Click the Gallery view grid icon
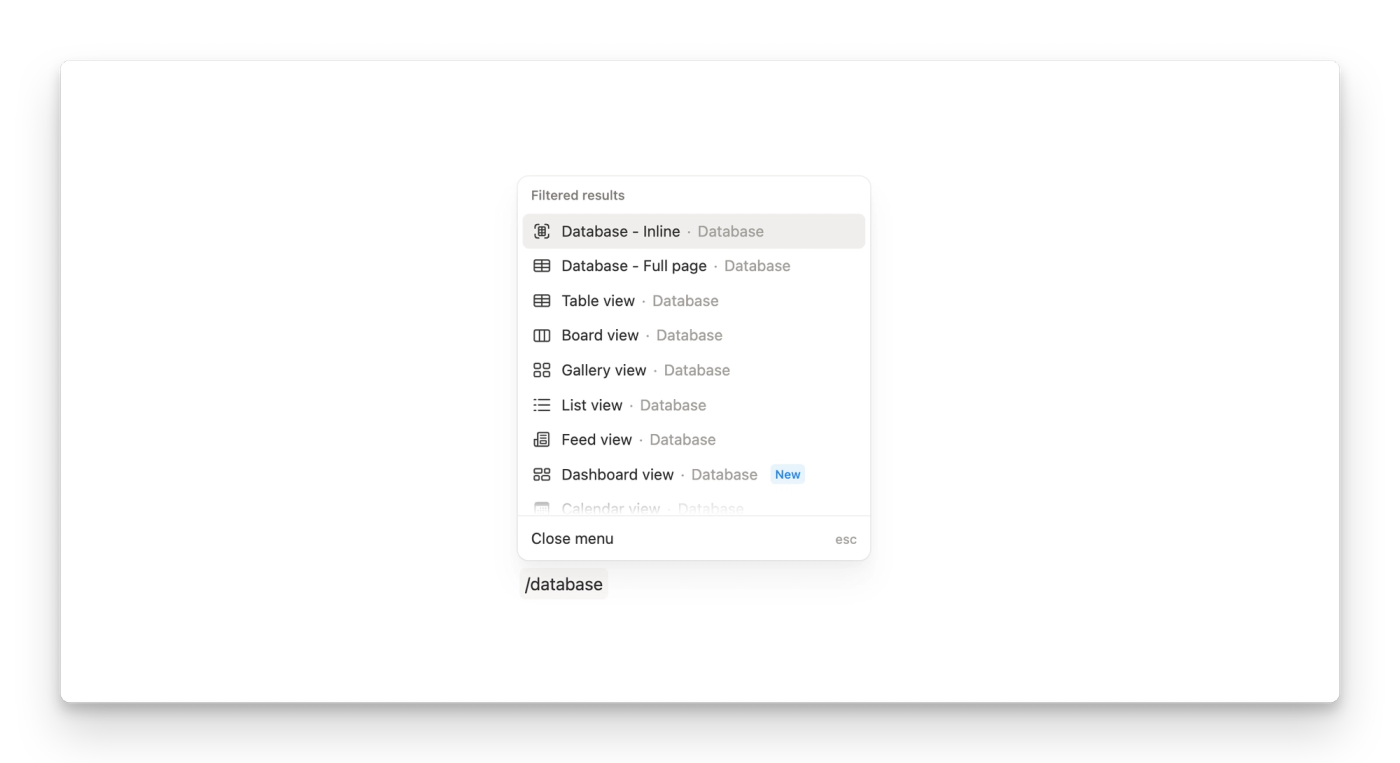This screenshot has width=1400, height=763. (542, 370)
